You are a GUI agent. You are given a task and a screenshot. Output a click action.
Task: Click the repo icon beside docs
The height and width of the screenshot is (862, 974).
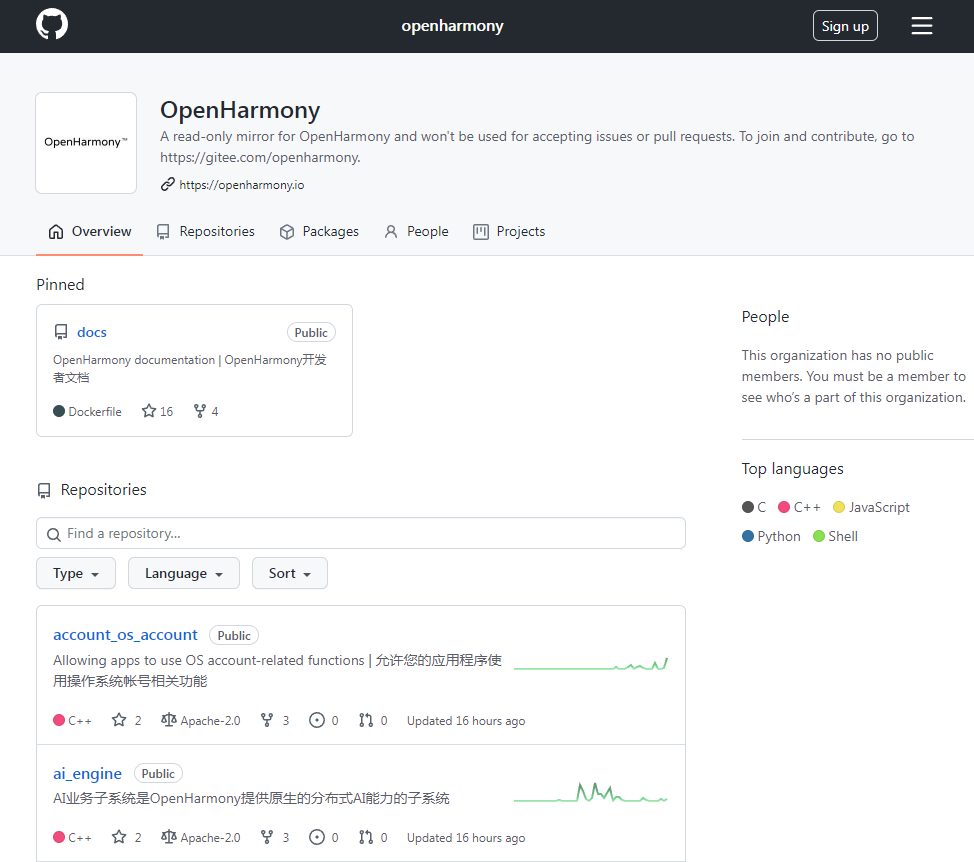pos(61,332)
